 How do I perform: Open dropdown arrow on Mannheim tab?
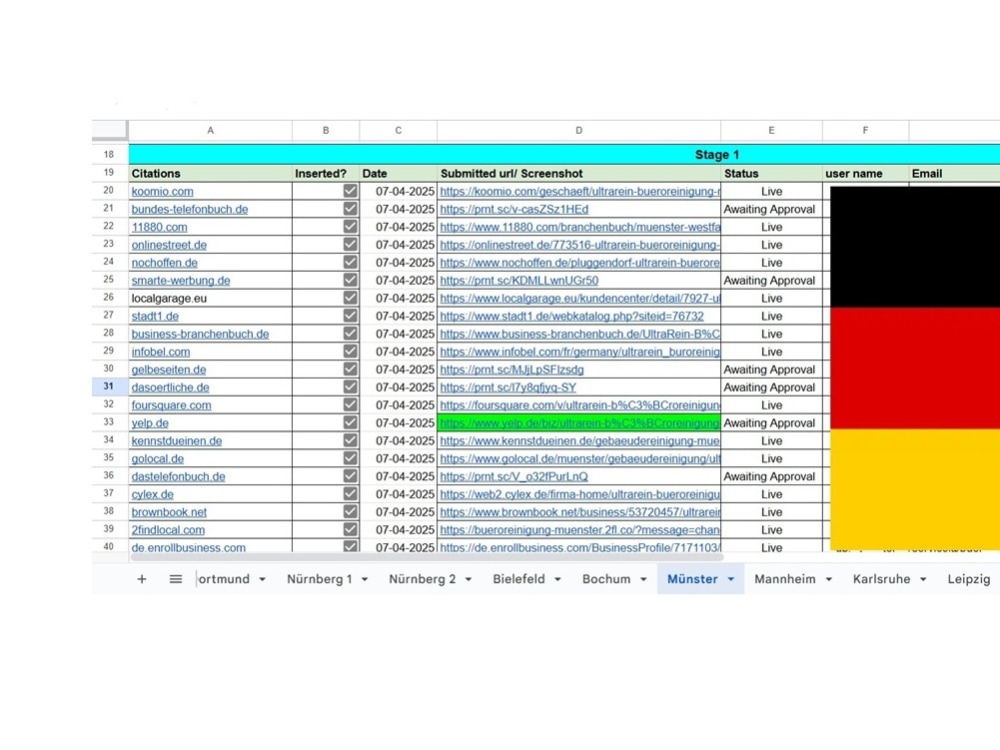tap(828, 580)
